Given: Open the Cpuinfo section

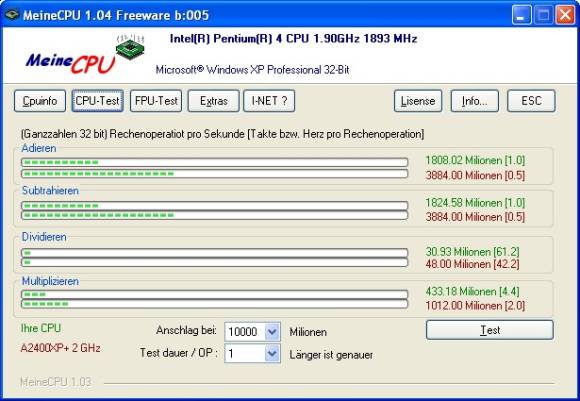Looking at the screenshot, I should pos(40,101).
